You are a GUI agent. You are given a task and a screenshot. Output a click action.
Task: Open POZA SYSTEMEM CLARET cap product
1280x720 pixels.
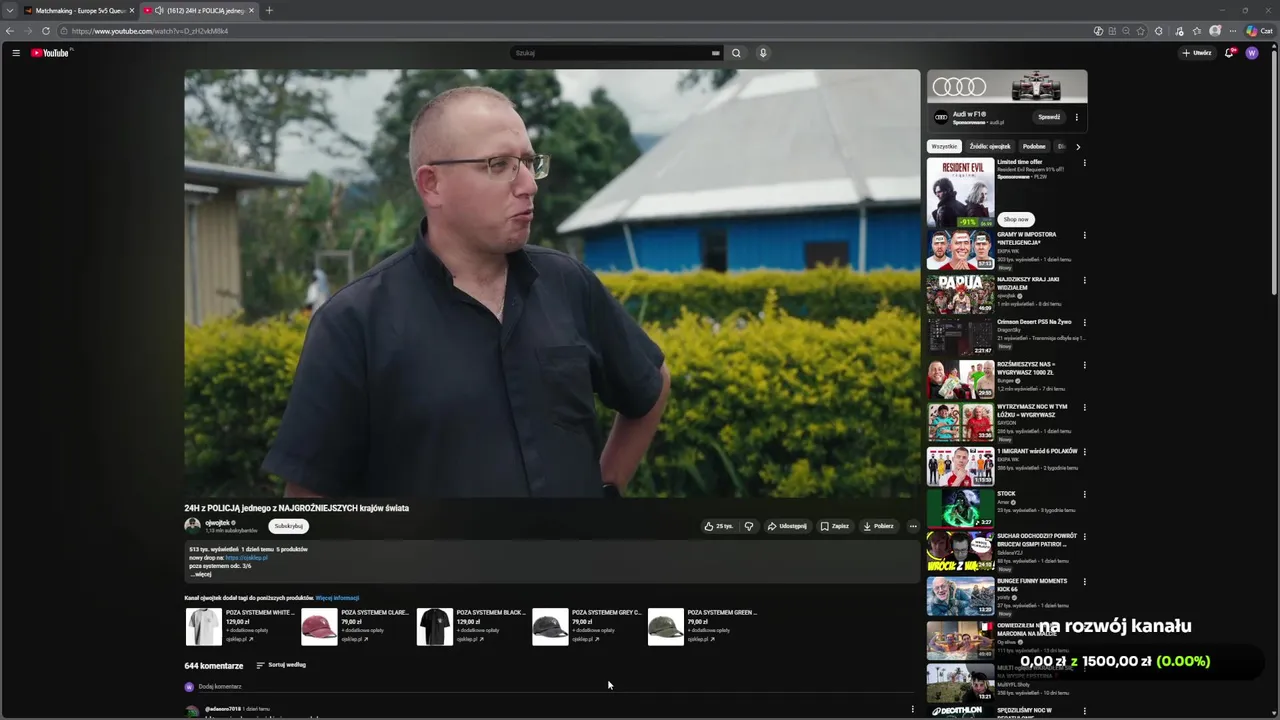tap(356, 626)
